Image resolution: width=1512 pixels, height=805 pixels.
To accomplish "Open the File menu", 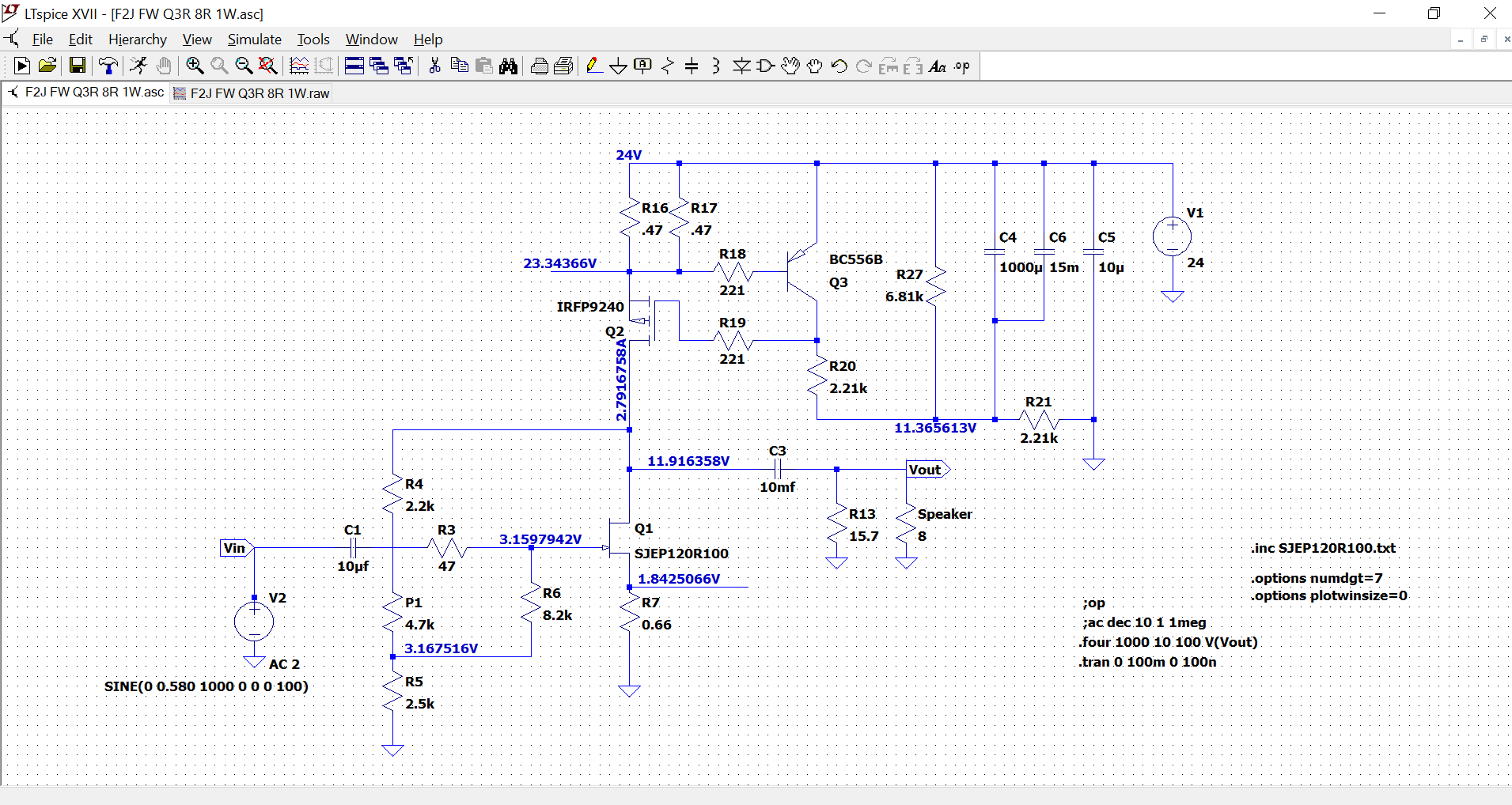I will [x=43, y=40].
